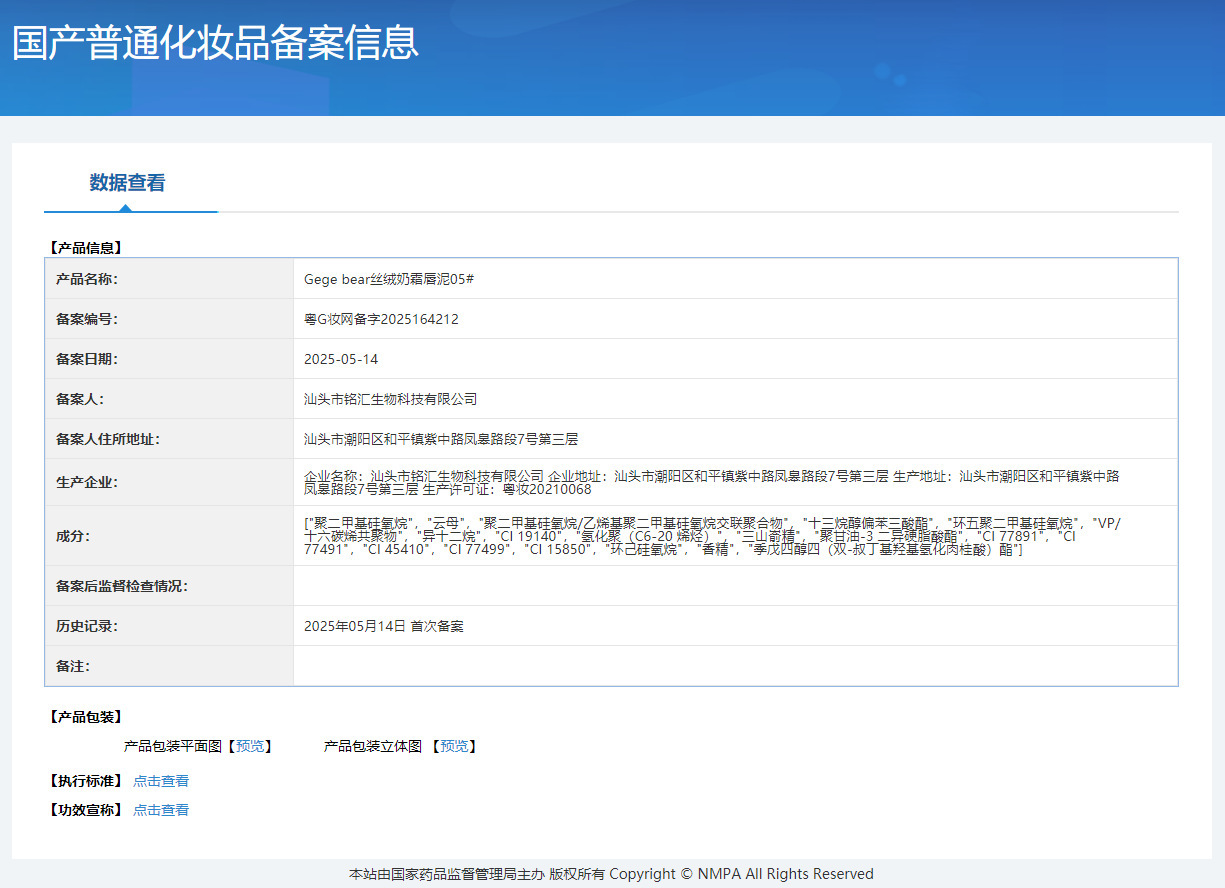Click the 产品名称 label cell
This screenshot has height=888, width=1225.
coord(169,279)
